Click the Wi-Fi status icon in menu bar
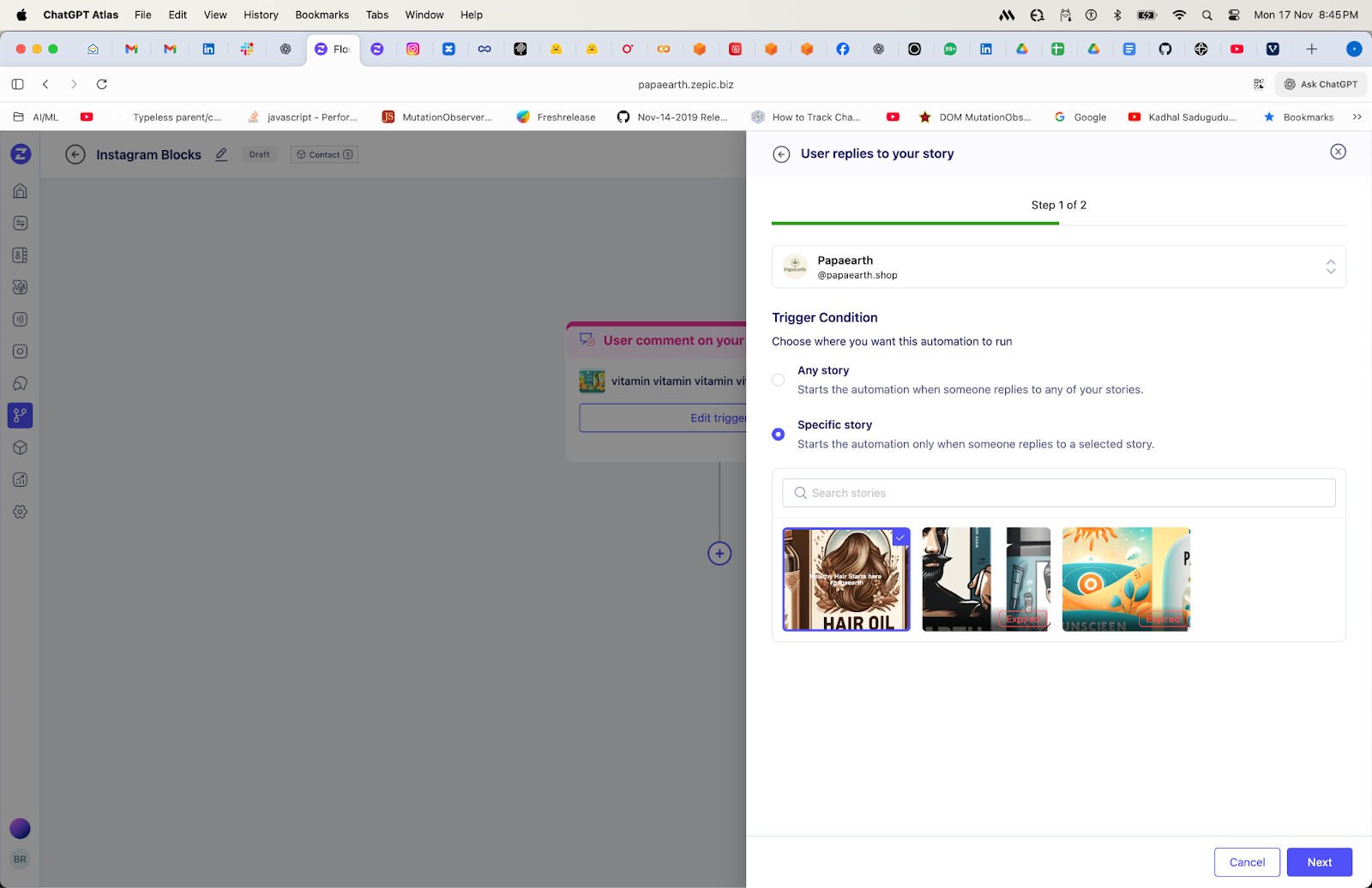 pyautogui.click(x=1179, y=15)
